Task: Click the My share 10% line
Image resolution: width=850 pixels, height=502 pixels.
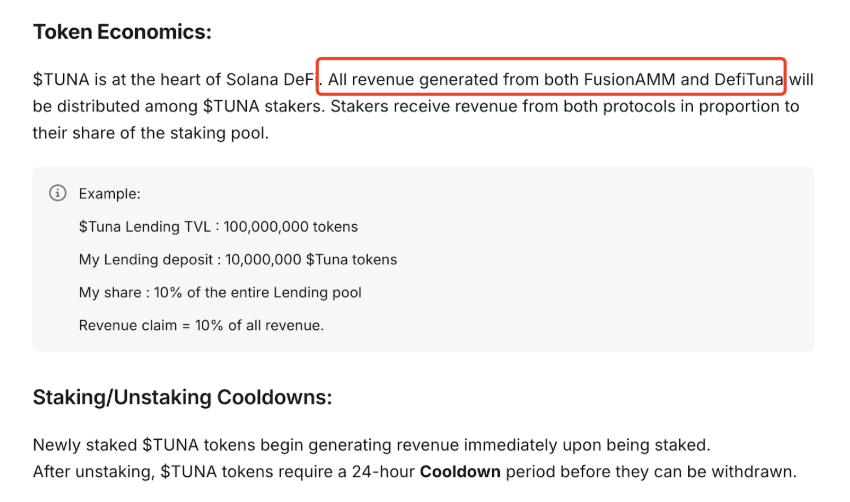Action: (x=220, y=293)
